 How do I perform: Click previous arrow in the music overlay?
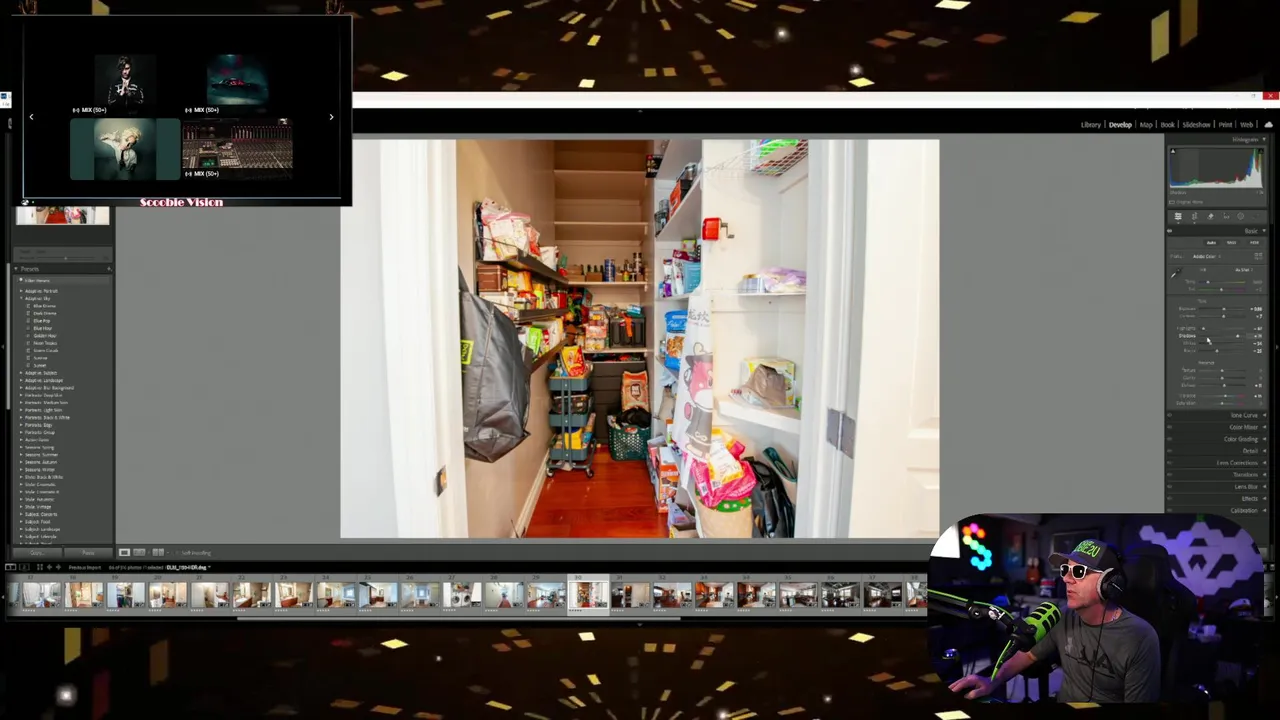tap(31, 117)
